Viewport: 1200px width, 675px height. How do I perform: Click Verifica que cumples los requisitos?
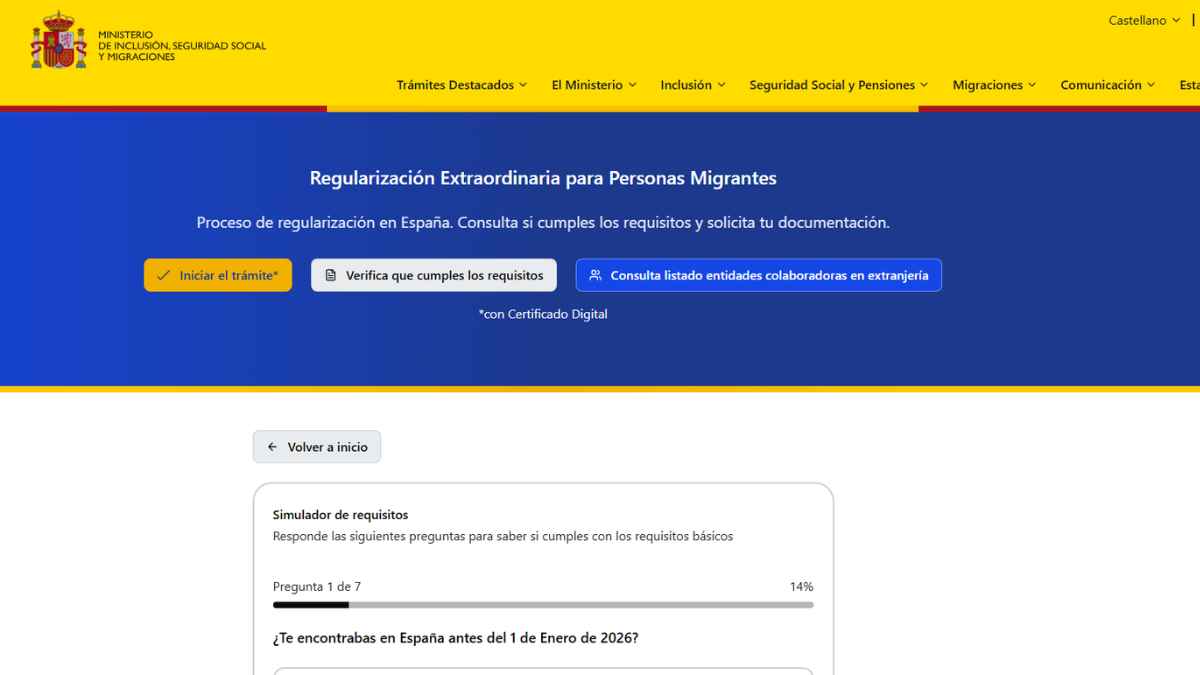point(433,274)
